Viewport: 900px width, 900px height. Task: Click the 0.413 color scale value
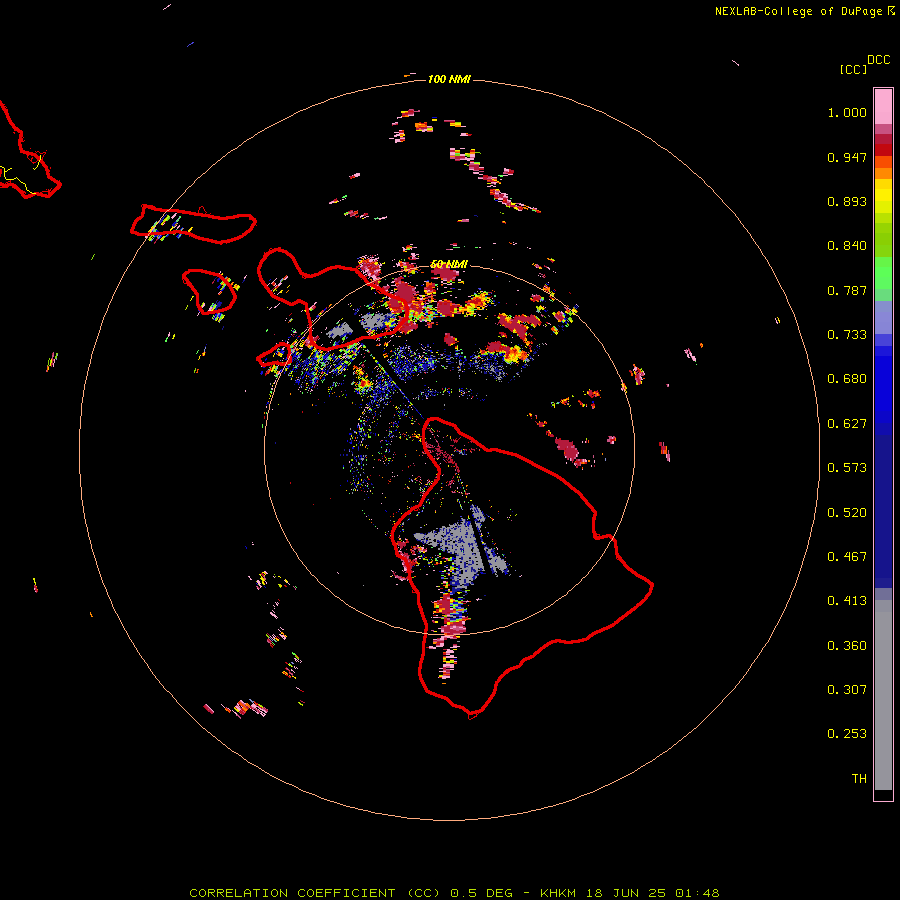847,601
